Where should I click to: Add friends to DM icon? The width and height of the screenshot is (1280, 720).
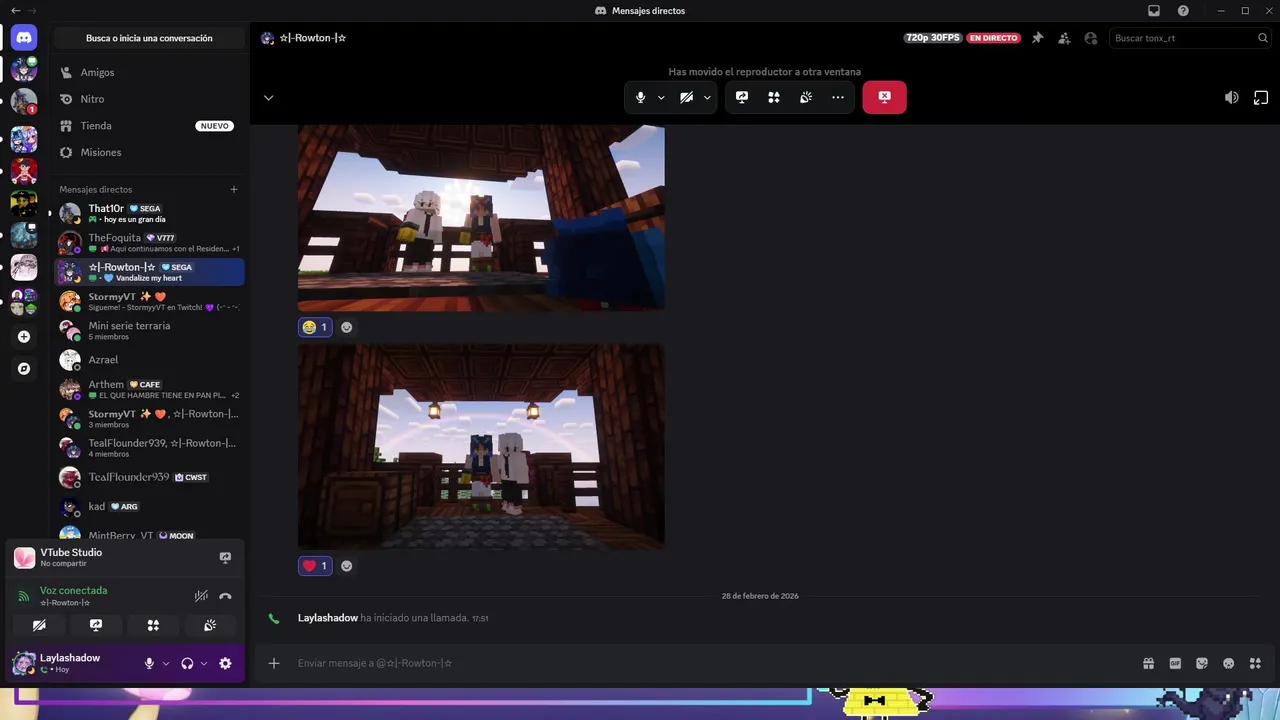click(x=1064, y=38)
